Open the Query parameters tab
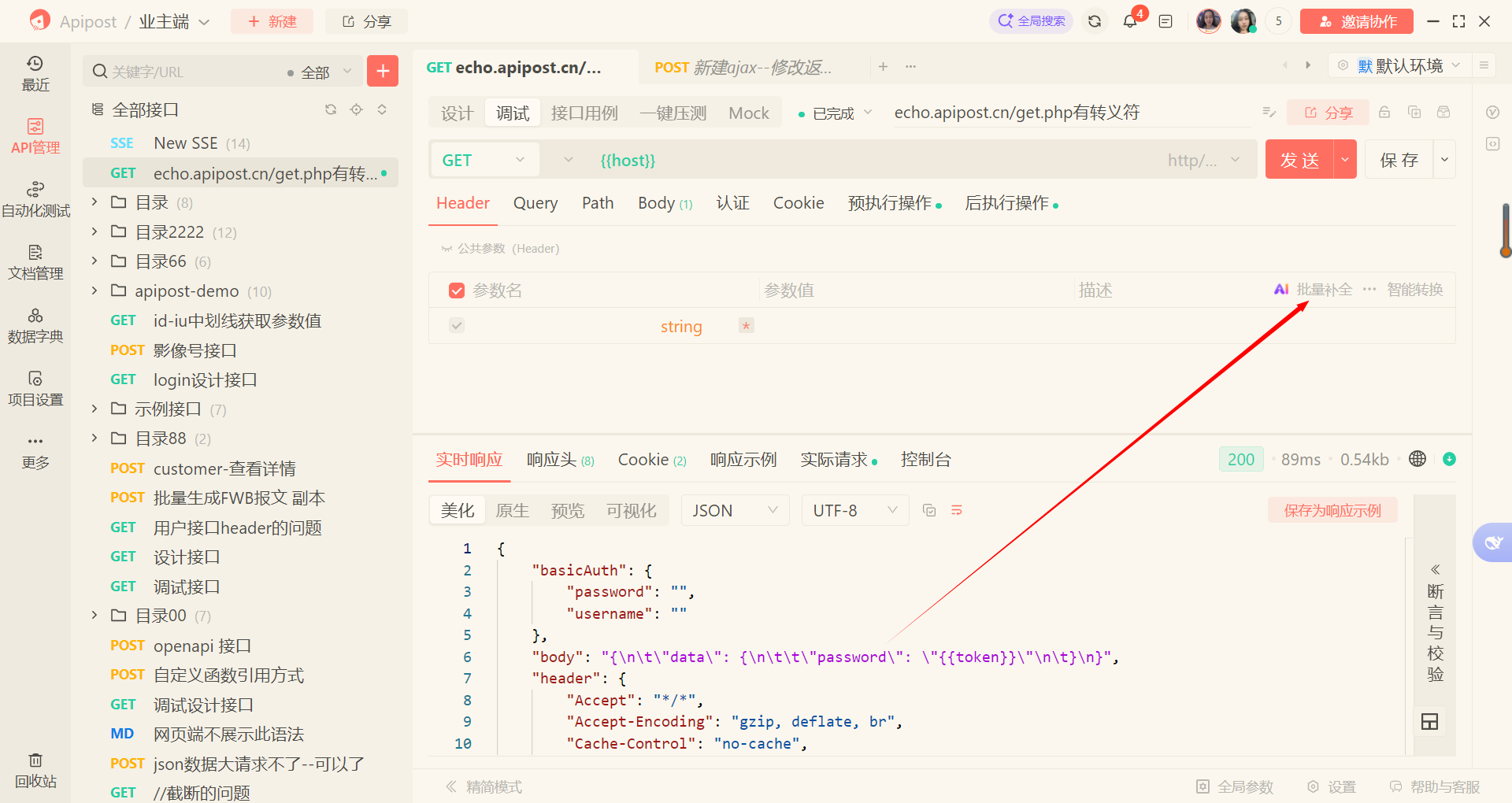 coord(535,203)
